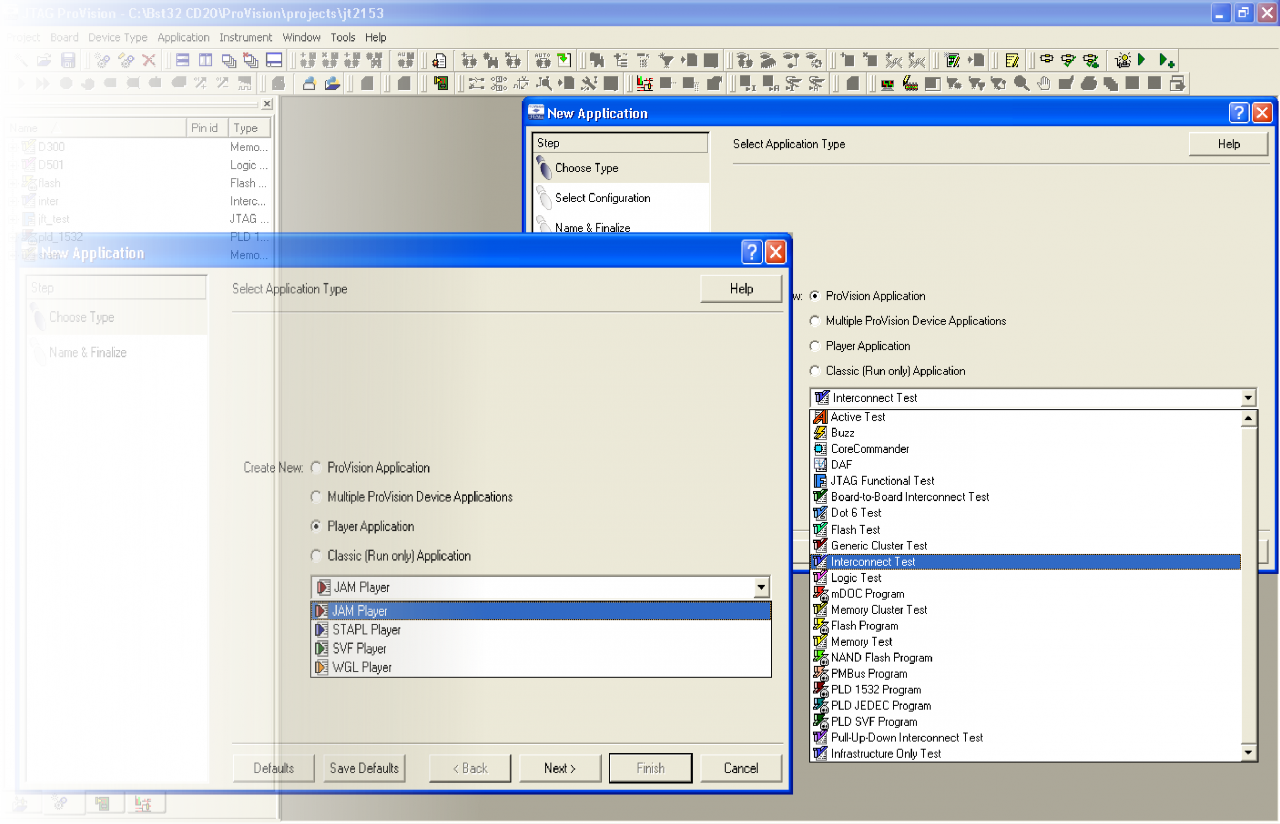Click Help button in front dialog
Image resolution: width=1280 pixels, height=824 pixels.
[741, 289]
